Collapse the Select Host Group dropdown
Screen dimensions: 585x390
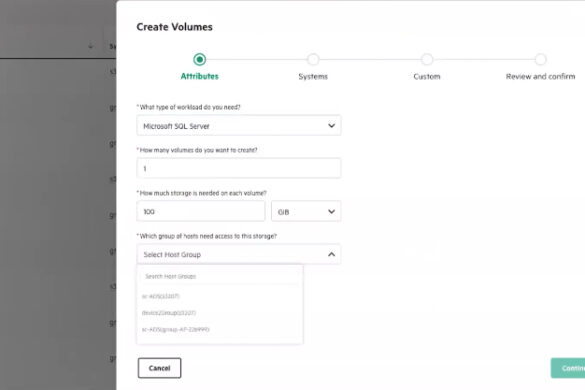239,255
